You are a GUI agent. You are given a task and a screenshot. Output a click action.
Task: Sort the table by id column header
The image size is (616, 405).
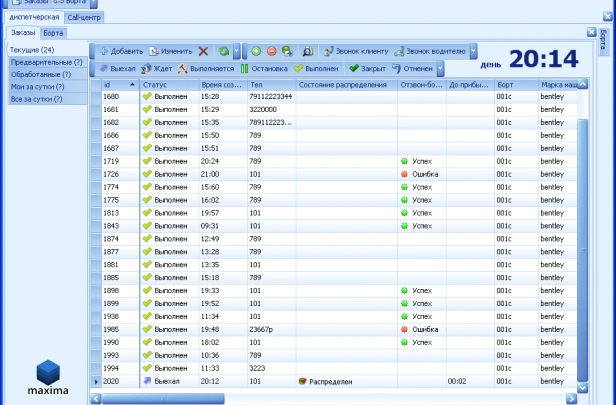click(120, 85)
